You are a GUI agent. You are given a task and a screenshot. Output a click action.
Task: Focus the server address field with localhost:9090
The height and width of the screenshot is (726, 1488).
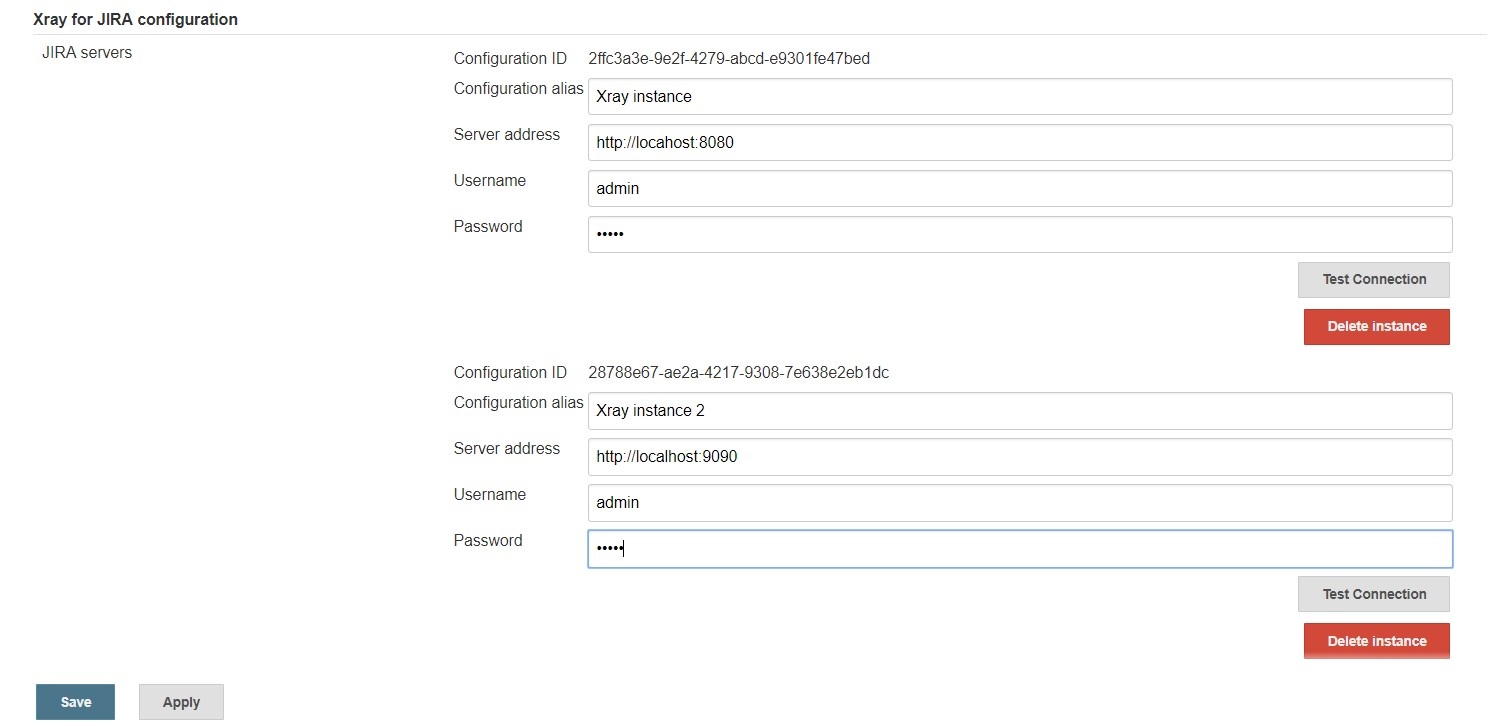(x=1020, y=457)
